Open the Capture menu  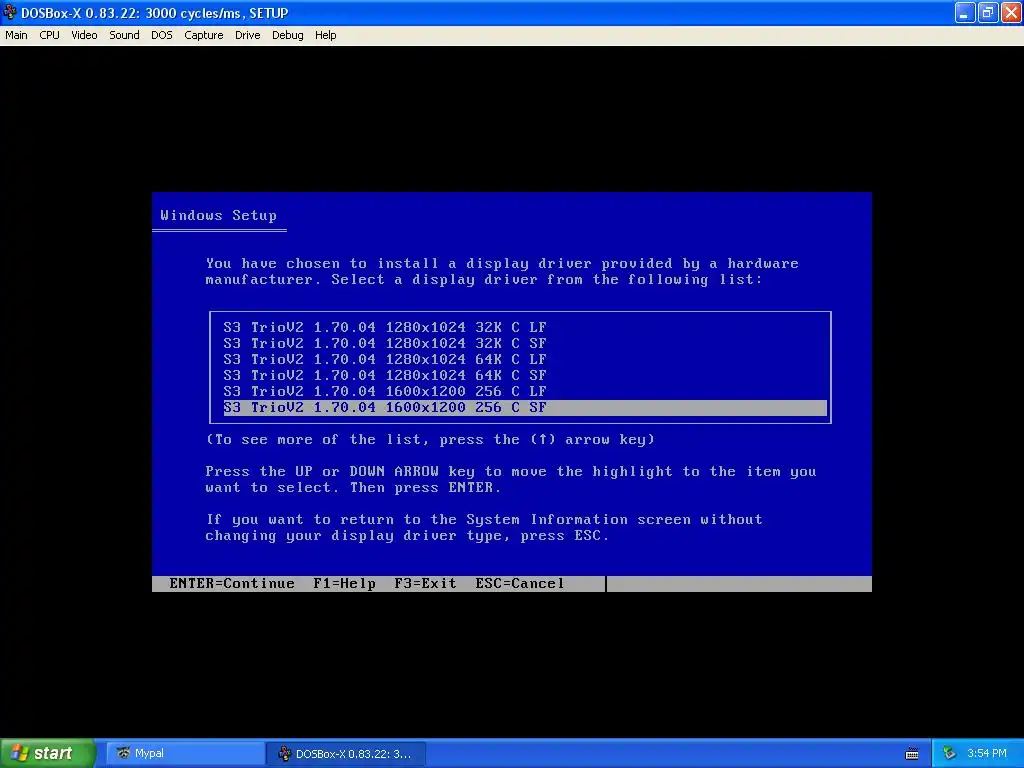click(204, 35)
